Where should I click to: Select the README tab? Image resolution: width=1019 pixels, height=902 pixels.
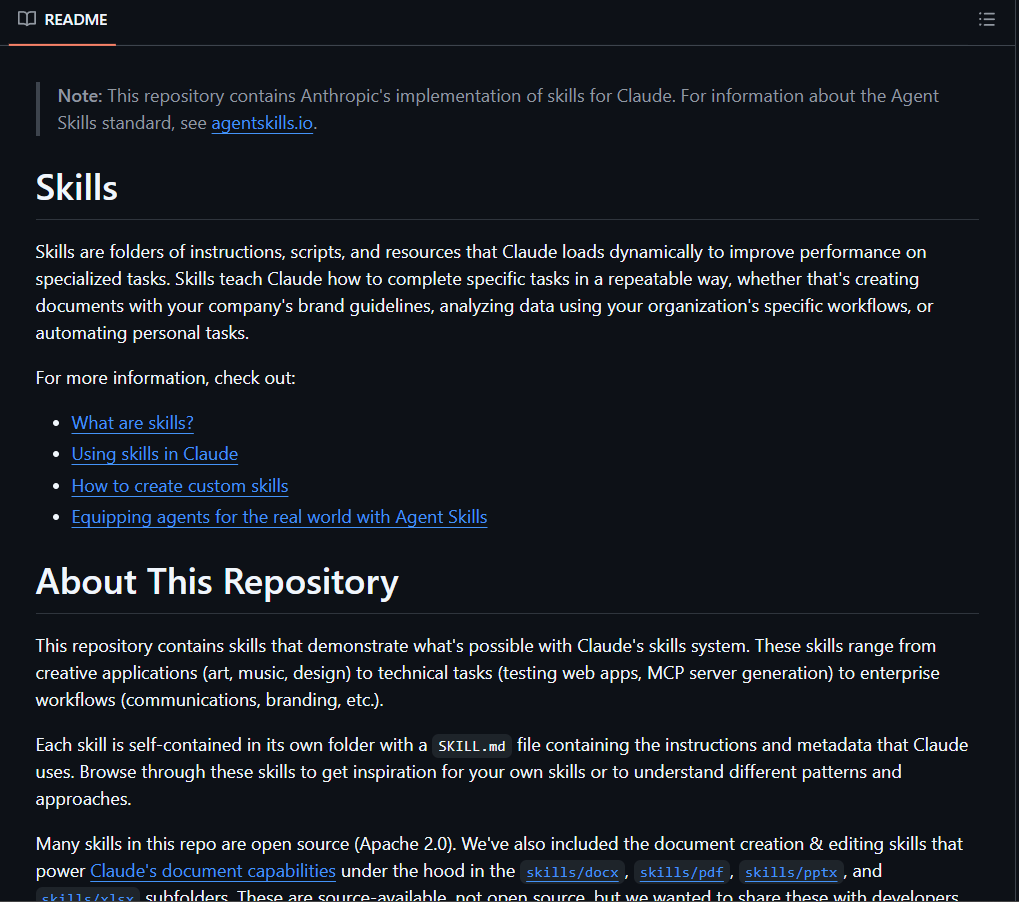pyautogui.click(x=62, y=19)
